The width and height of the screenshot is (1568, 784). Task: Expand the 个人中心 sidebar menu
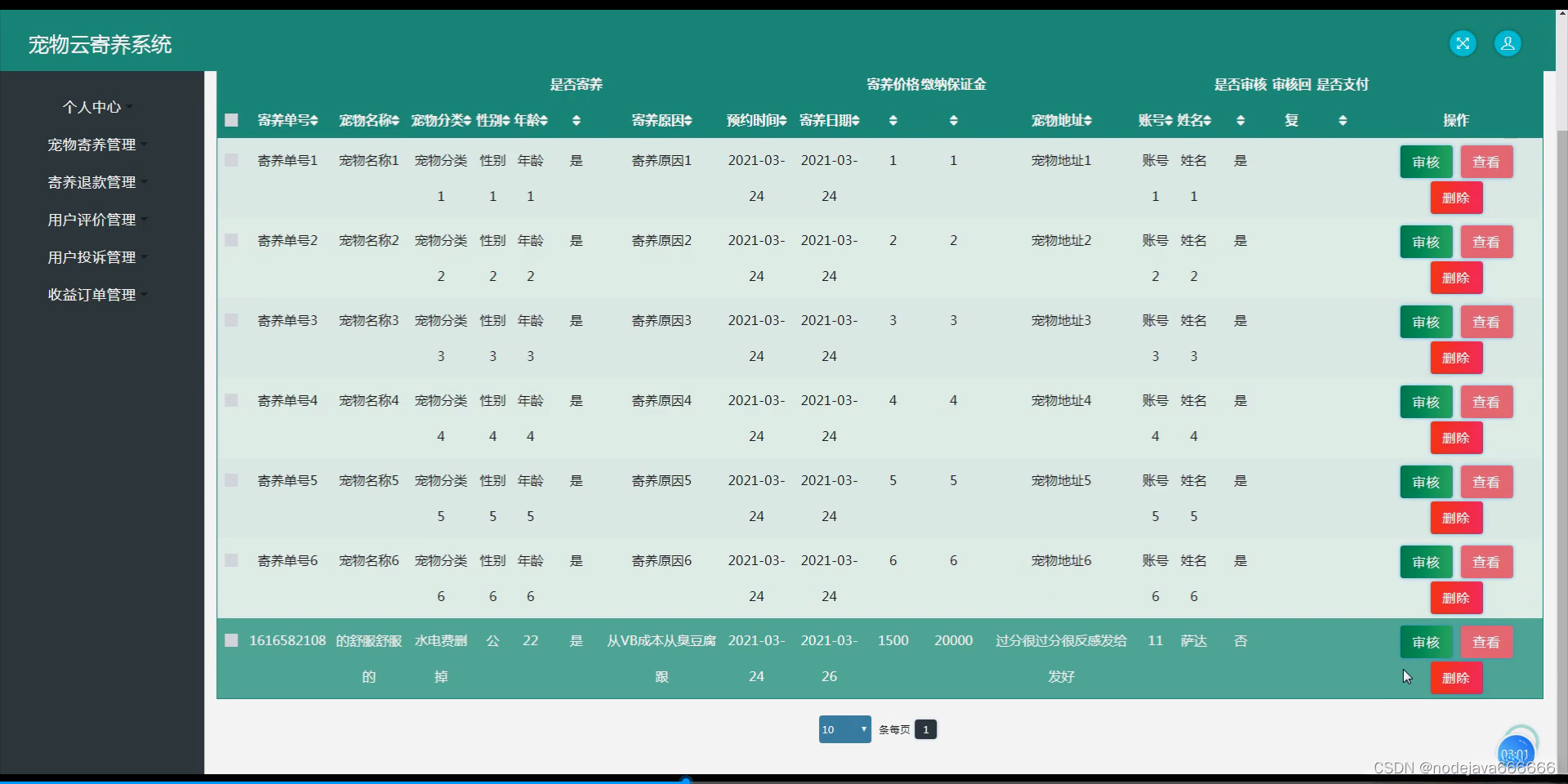tap(98, 107)
